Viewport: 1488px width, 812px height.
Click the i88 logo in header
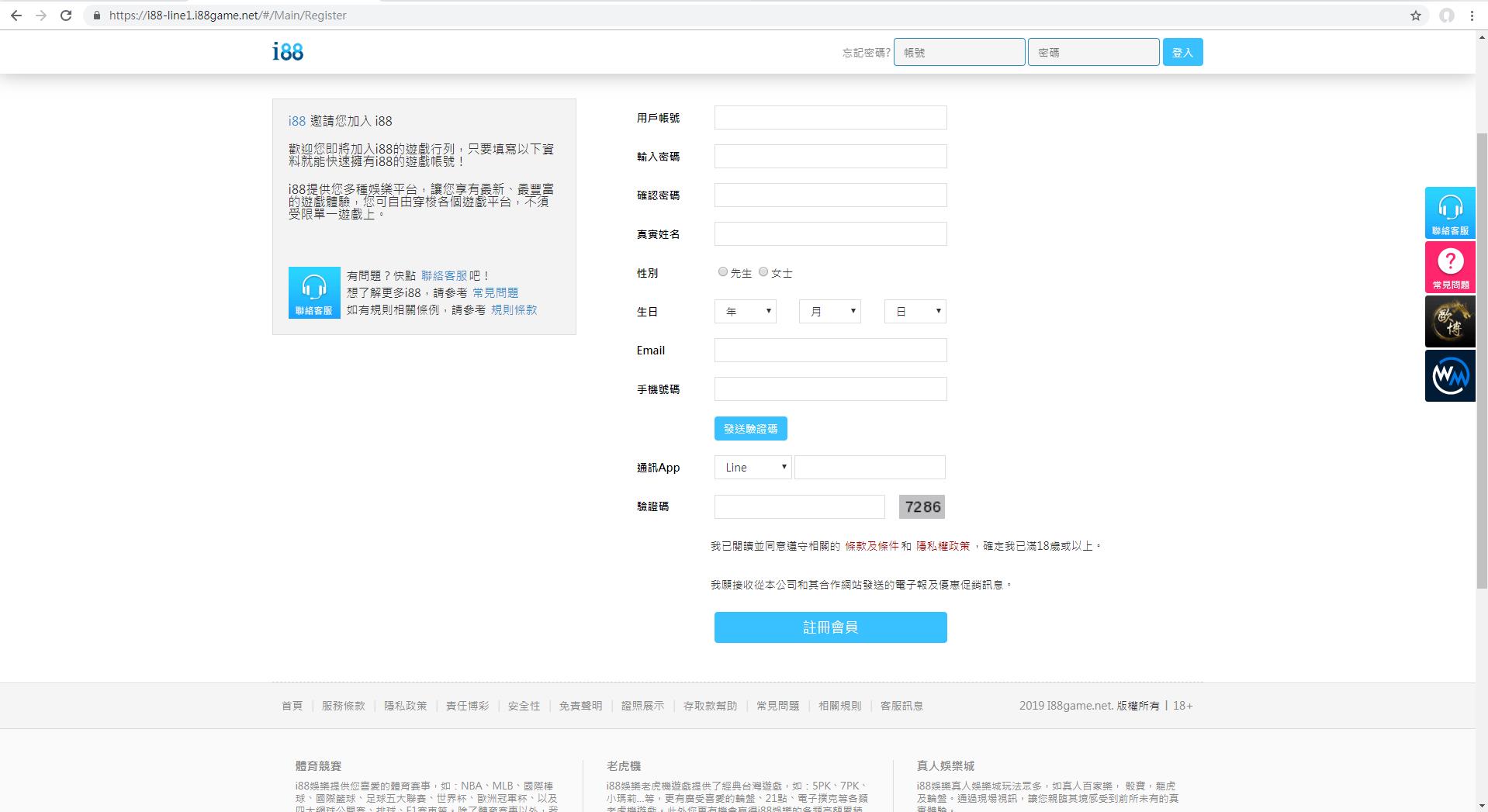288,52
